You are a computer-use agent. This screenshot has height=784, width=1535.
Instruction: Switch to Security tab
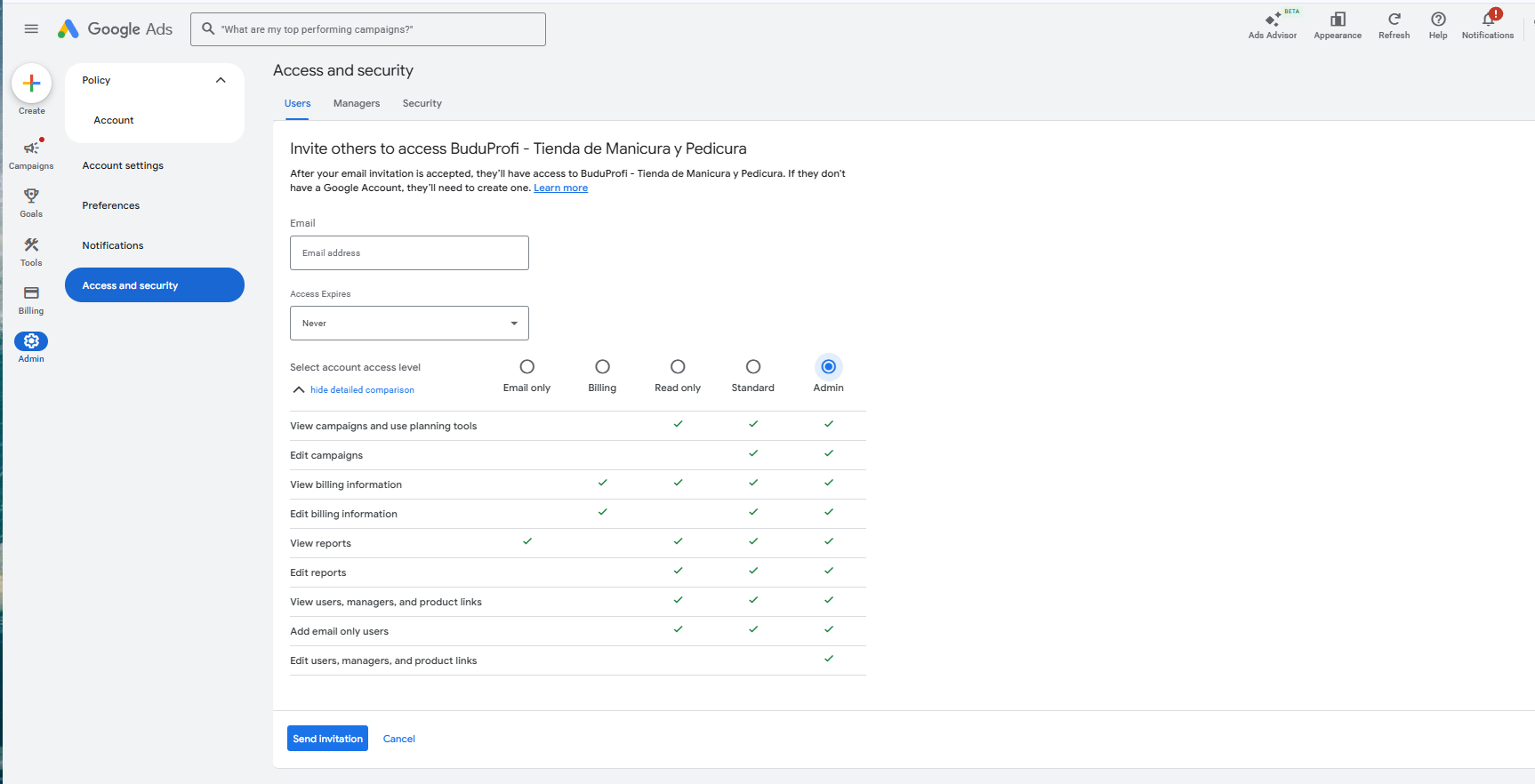coord(422,103)
